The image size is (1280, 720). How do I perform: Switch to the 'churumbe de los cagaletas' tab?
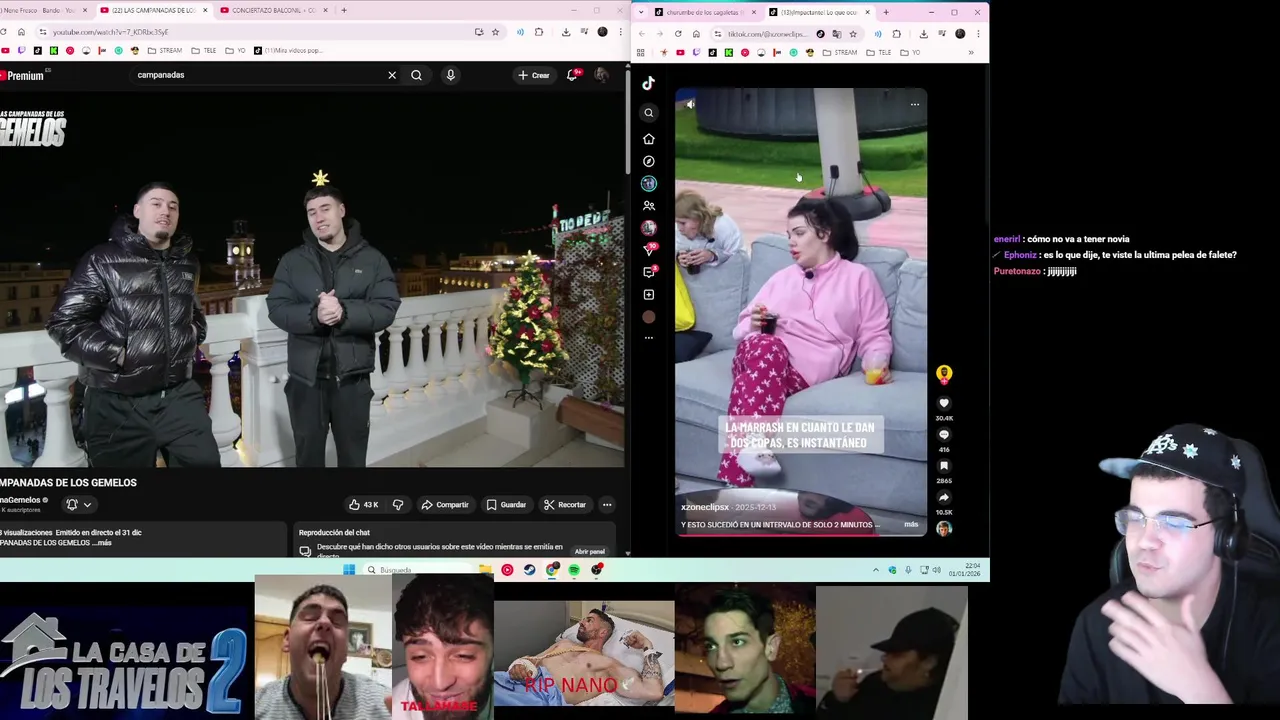click(706, 12)
